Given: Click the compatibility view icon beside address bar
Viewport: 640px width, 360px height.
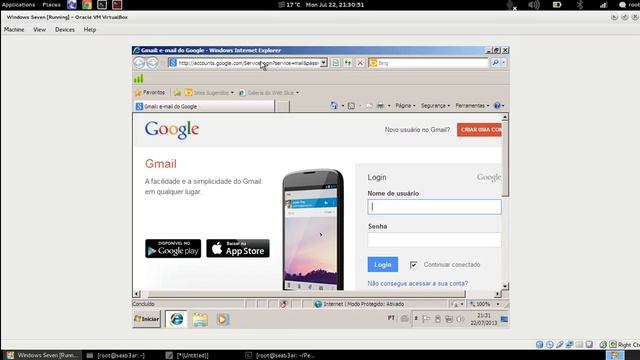Looking at the screenshot, I should coord(336,63).
